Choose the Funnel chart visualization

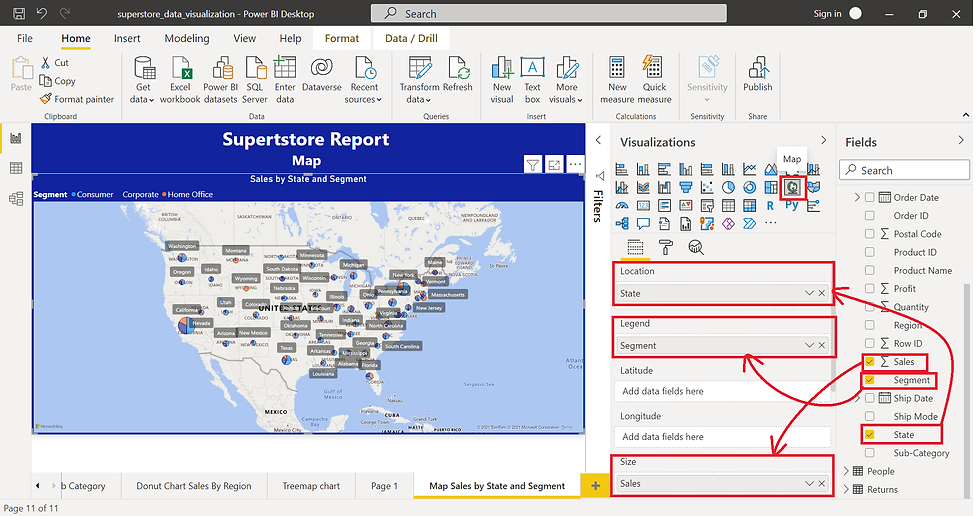click(x=686, y=187)
